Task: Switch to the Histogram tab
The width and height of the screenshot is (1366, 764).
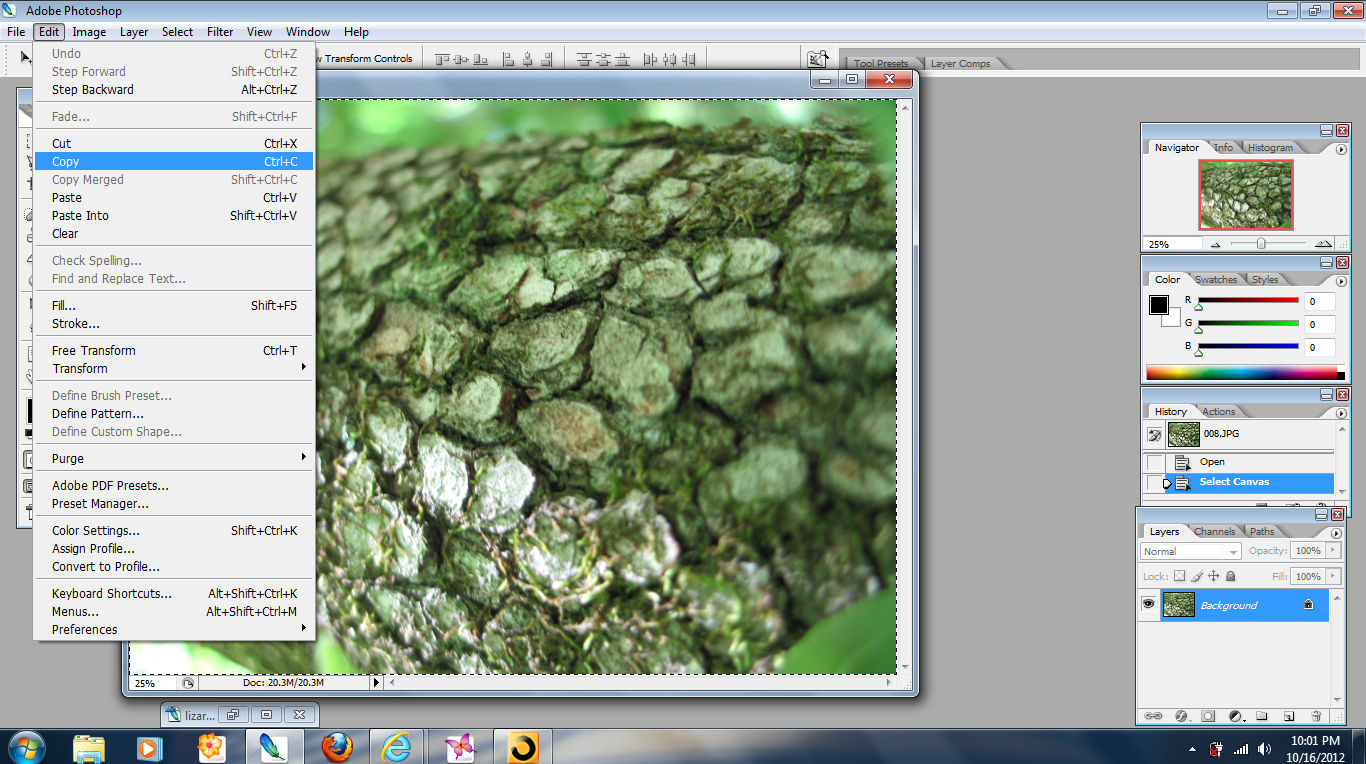Action: click(1270, 147)
